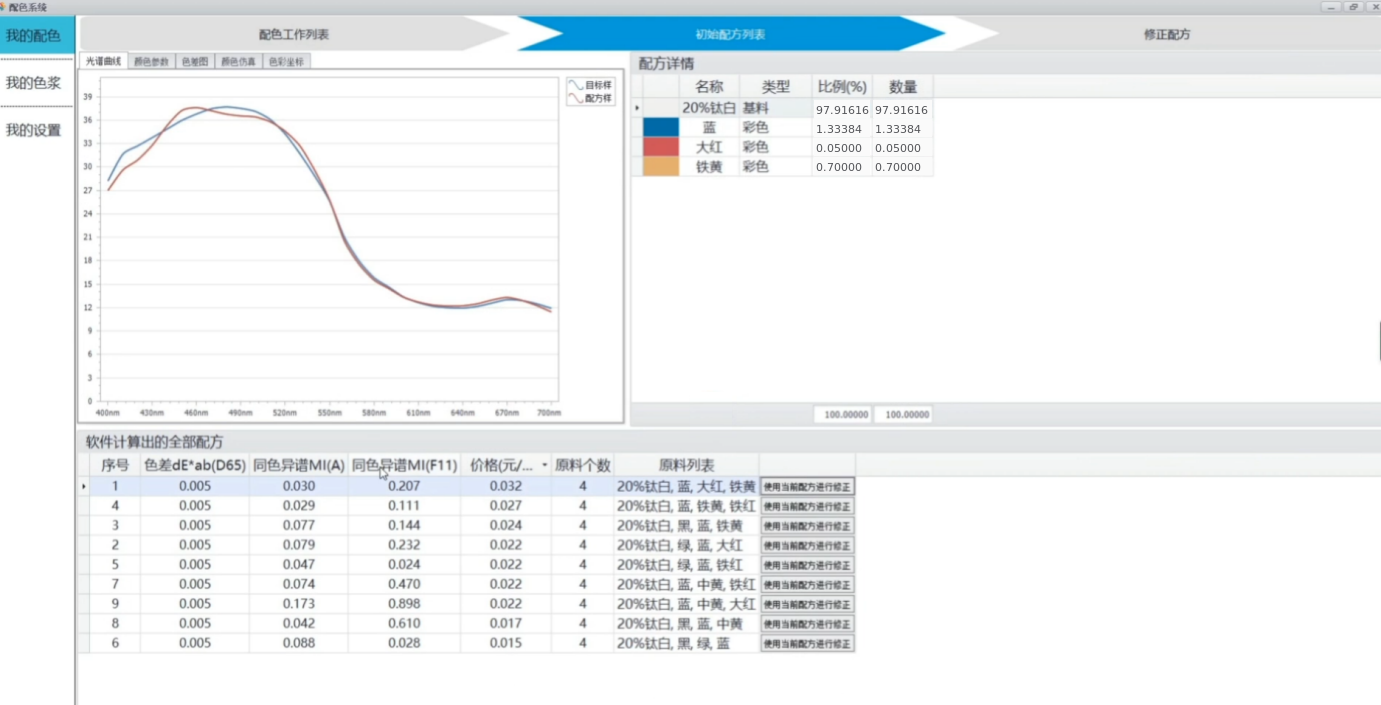Viewport: 1381px width, 705px height.
Task: Select formula 1 row indicator arrow
Action: pyautogui.click(x=84, y=487)
